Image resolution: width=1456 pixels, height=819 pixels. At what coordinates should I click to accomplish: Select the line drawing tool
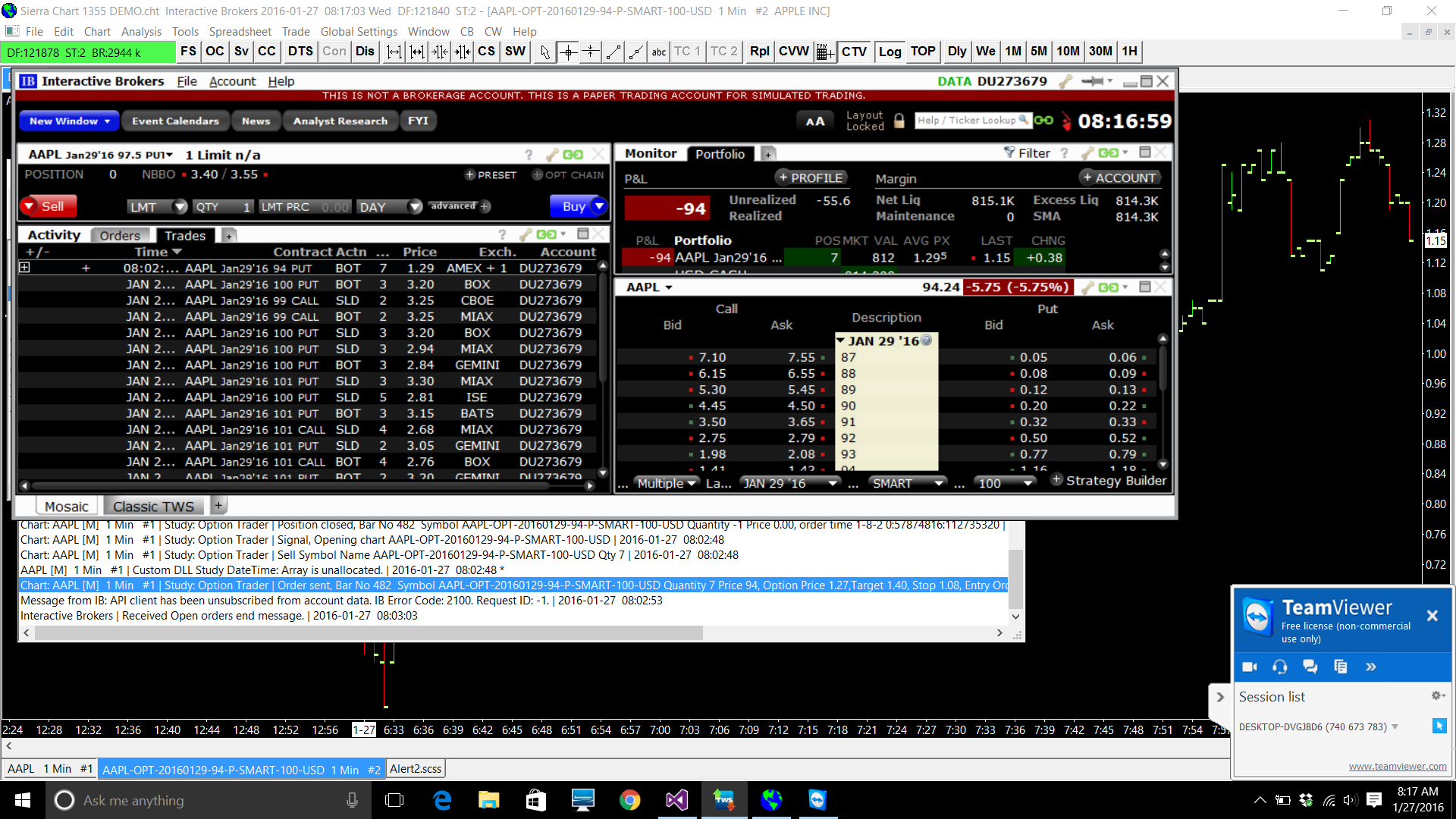(613, 52)
